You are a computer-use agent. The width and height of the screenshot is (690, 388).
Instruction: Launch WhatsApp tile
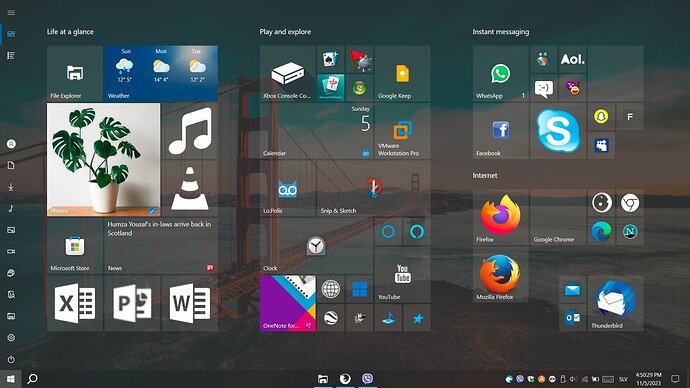(501, 73)
